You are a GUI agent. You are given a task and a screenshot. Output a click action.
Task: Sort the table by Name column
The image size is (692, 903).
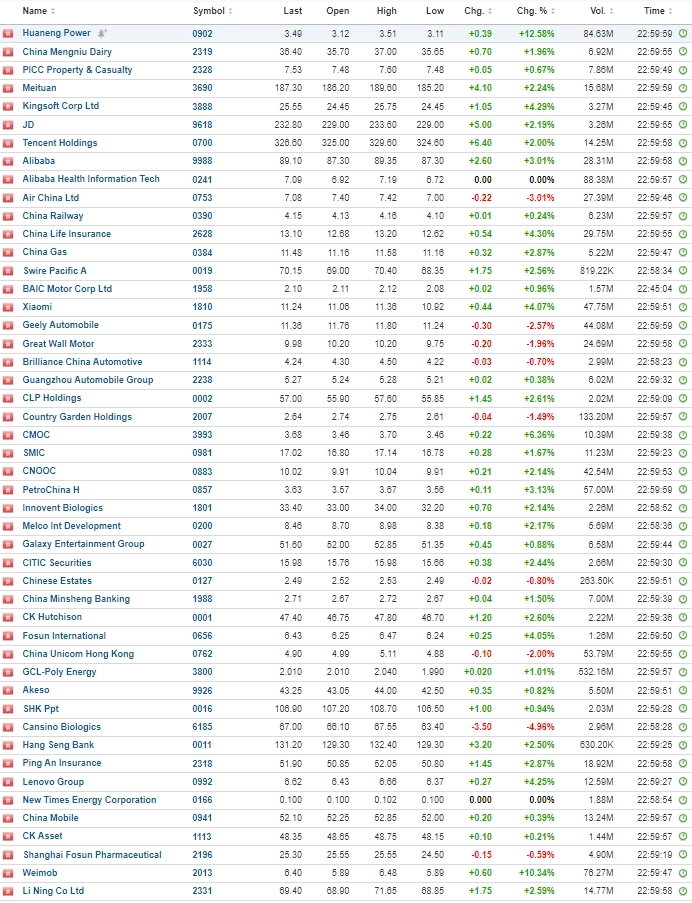tap(39, 11)
